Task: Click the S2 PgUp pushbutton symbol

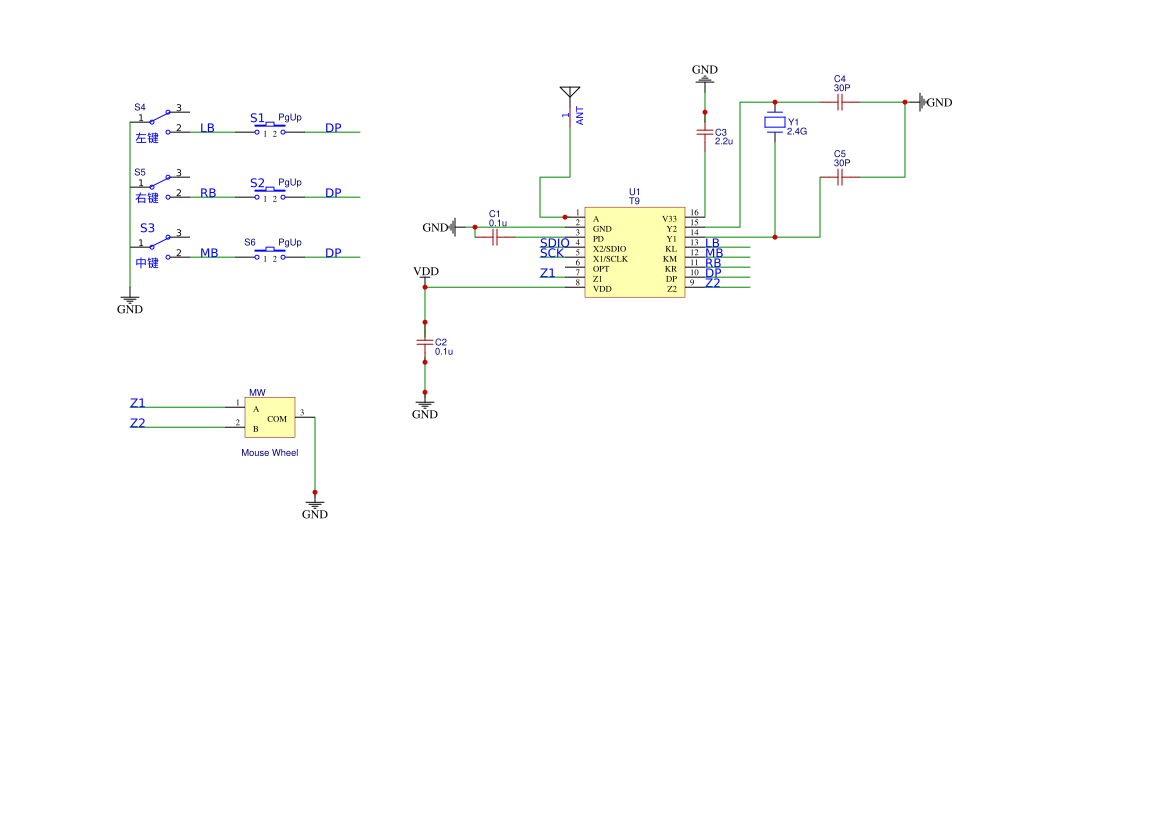Action: click(x=269, y=196)
